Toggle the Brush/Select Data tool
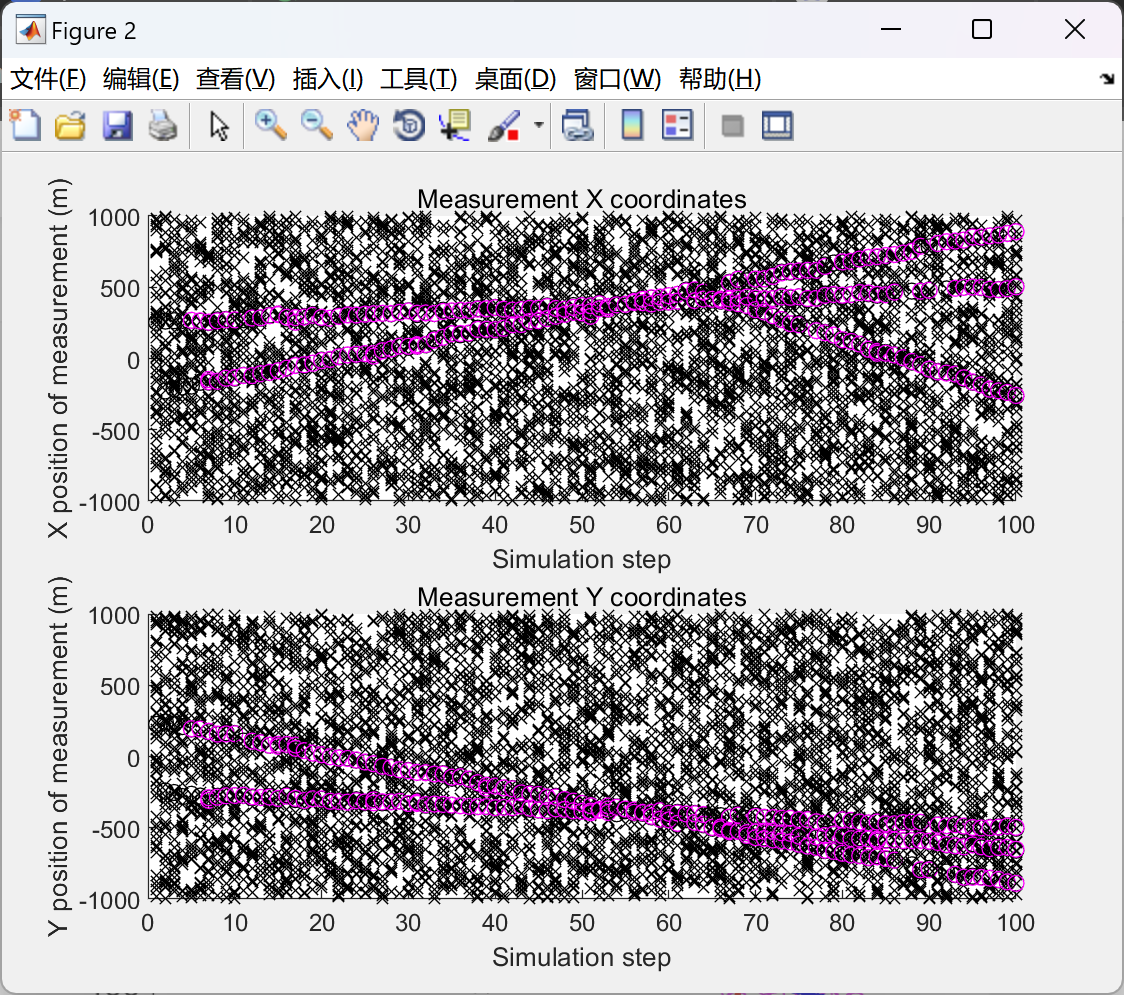 point(504,125)
